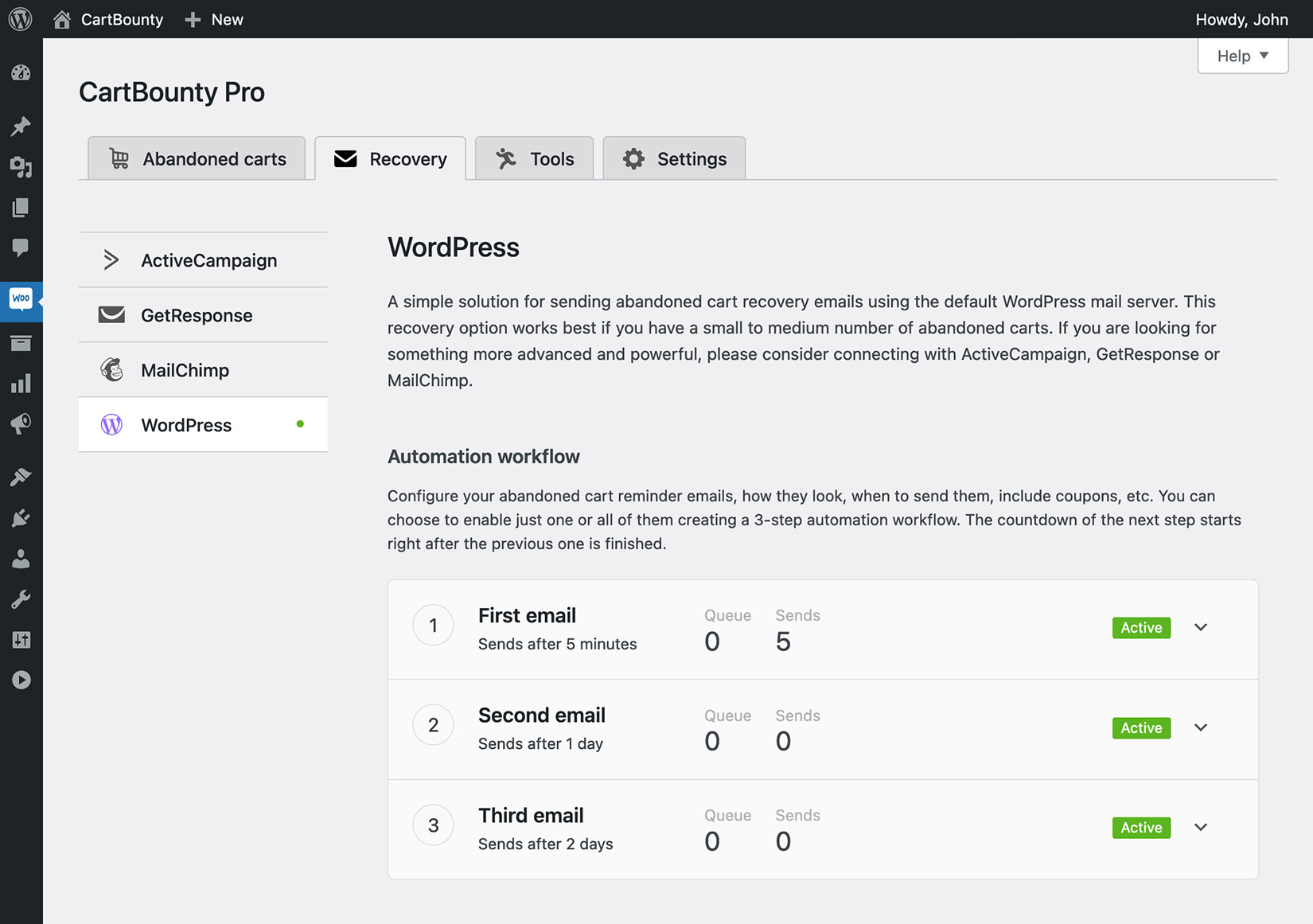Click the Third email title
The image size is (1313, 924).
[x=531, y=816]
